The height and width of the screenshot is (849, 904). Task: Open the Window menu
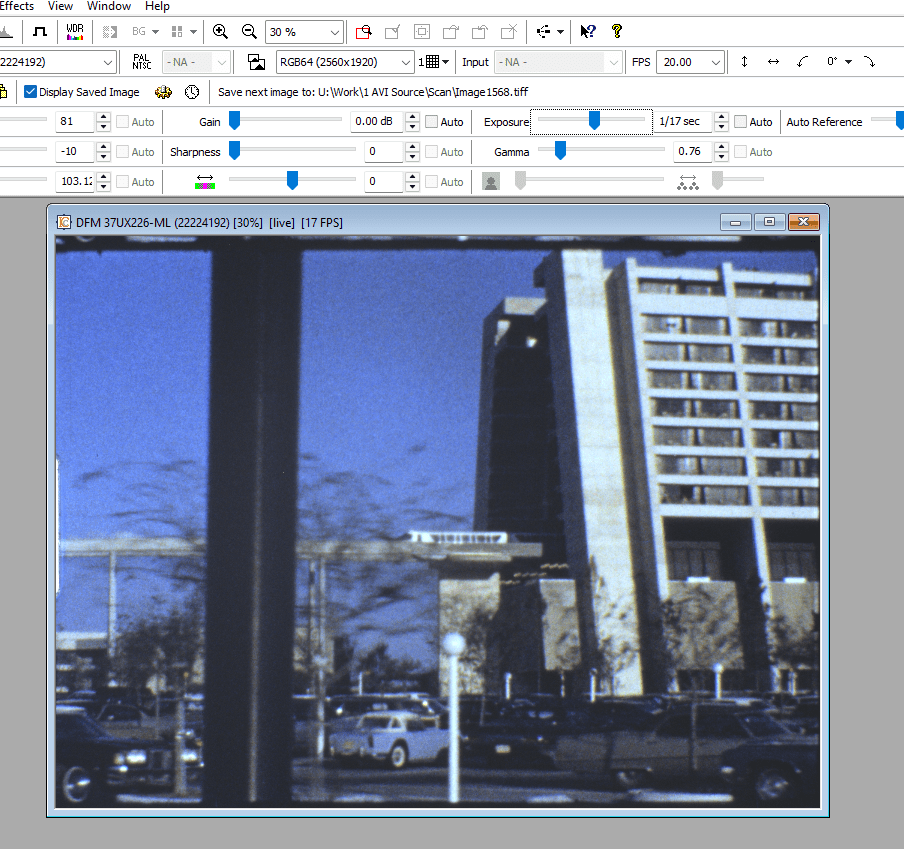coord(109,6)
